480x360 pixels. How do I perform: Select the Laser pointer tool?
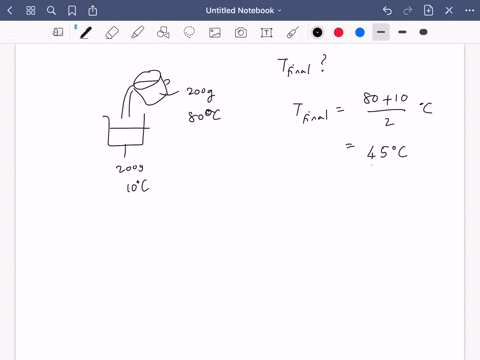point(292,32)
